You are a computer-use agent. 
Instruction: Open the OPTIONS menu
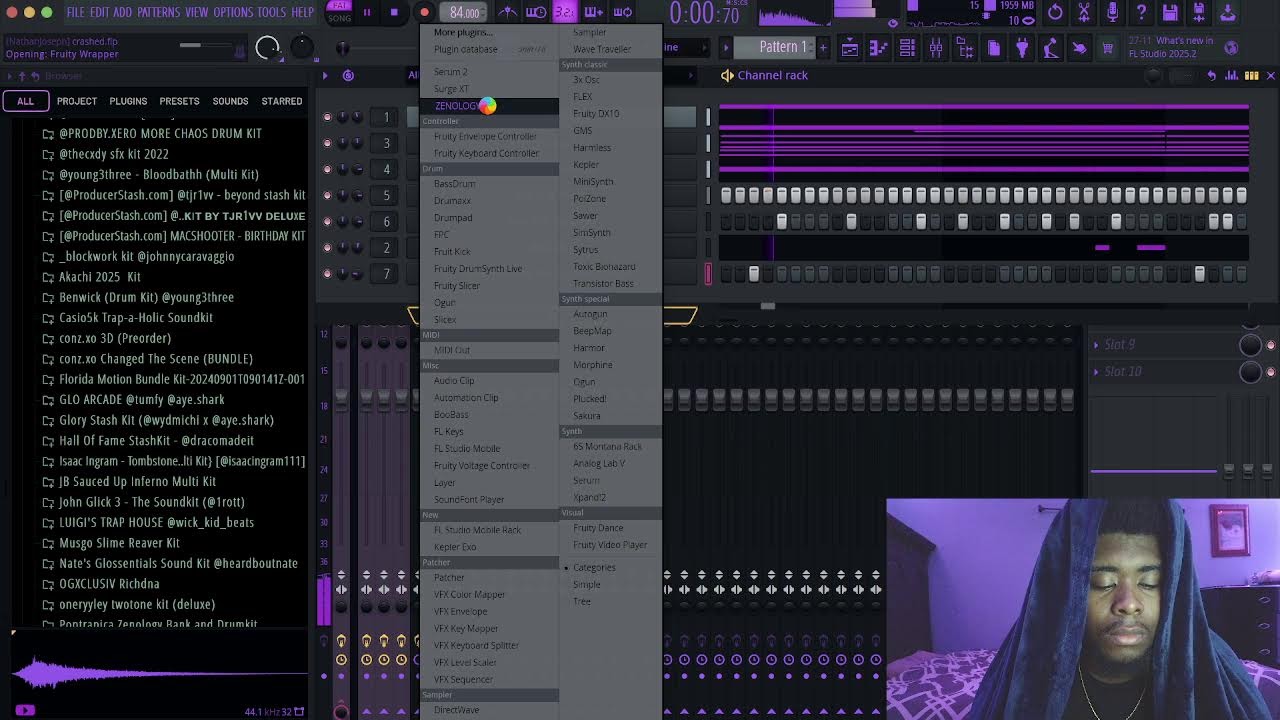(233, 12)
